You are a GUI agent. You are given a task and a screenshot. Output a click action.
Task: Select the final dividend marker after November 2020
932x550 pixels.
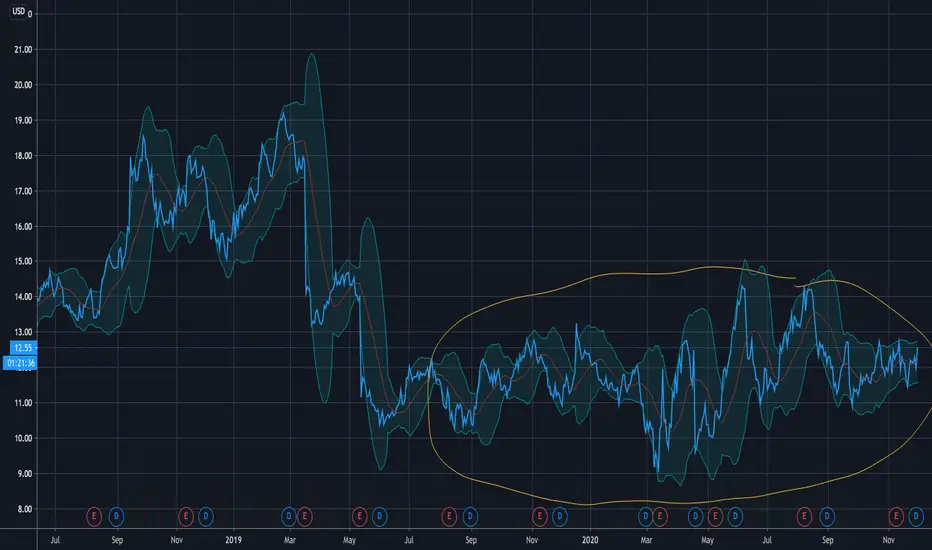(x=916, y=516)
